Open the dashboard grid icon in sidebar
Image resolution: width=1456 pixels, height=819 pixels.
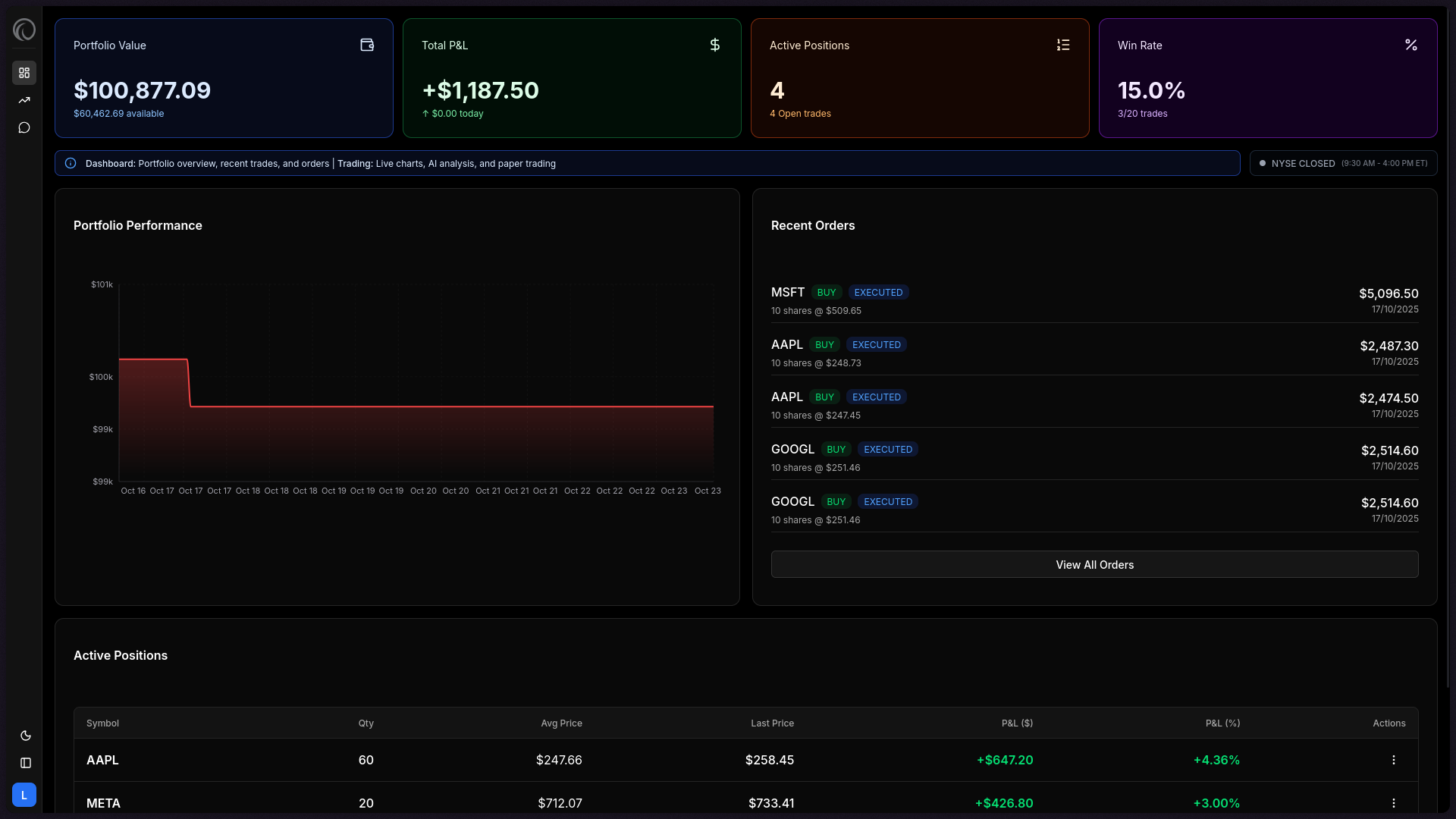coord(24,73)
